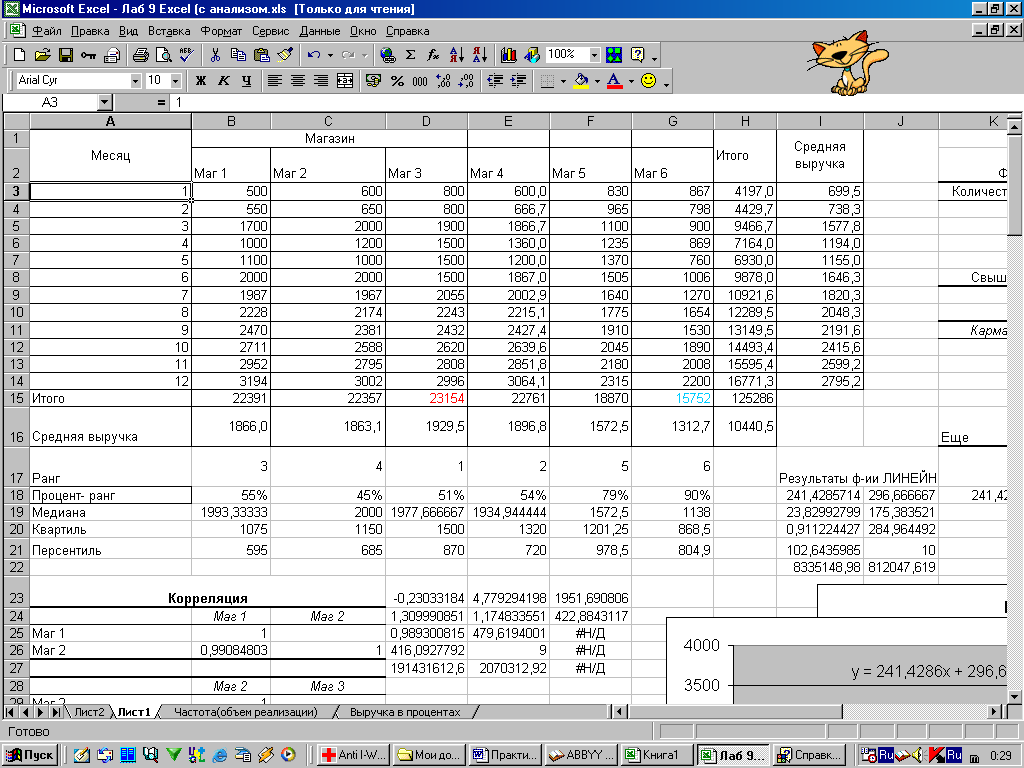Toggle left text alignment

(274, 80)
